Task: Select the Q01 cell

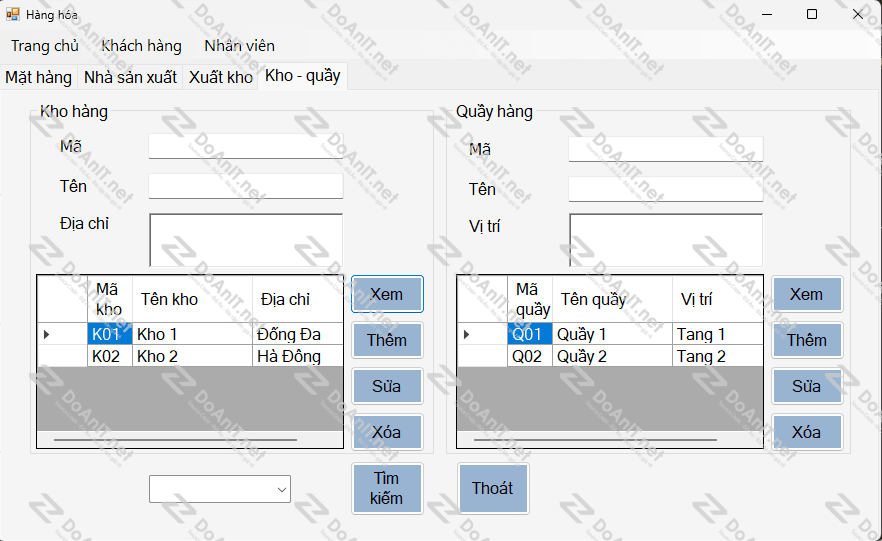Action: click(x=530, y=334)
